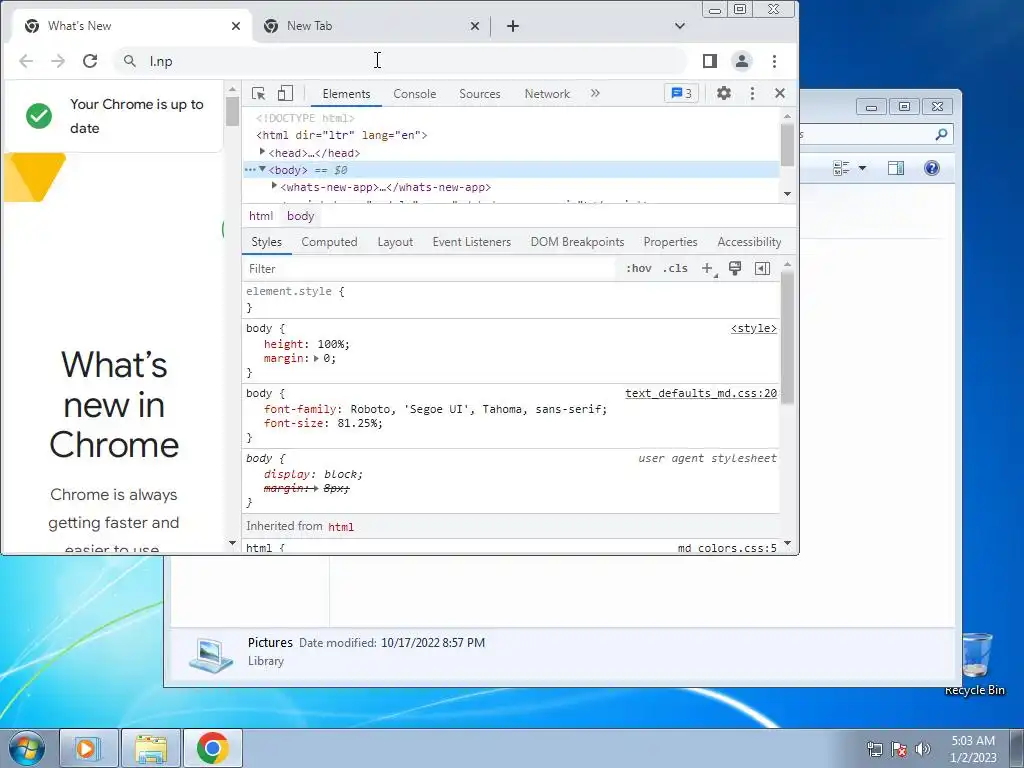The height and width of the screenshot is (768, 1024).
Task: Open the 3 issues badge
Action: click(681, 93)
